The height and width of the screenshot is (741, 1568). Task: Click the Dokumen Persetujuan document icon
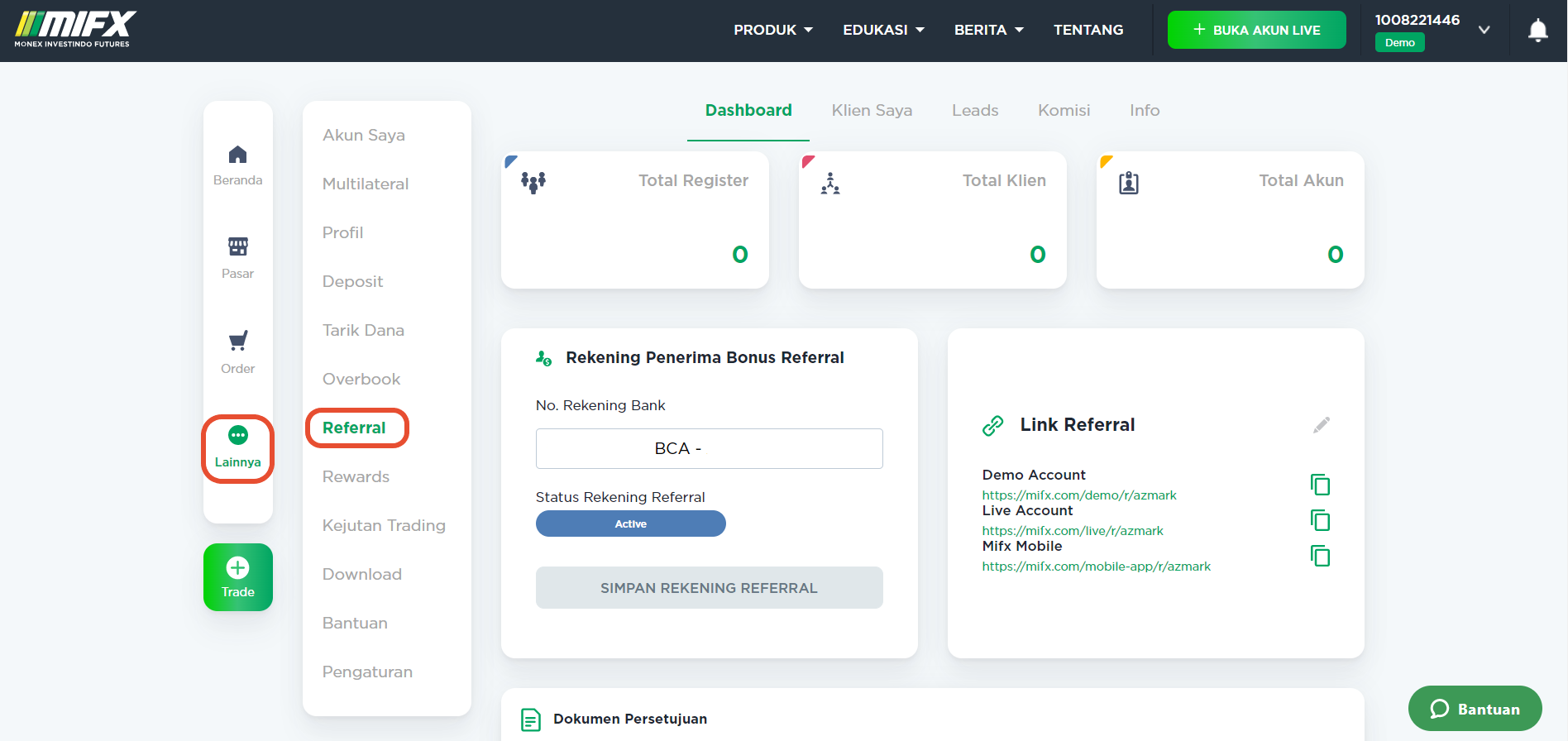[531, 719]
